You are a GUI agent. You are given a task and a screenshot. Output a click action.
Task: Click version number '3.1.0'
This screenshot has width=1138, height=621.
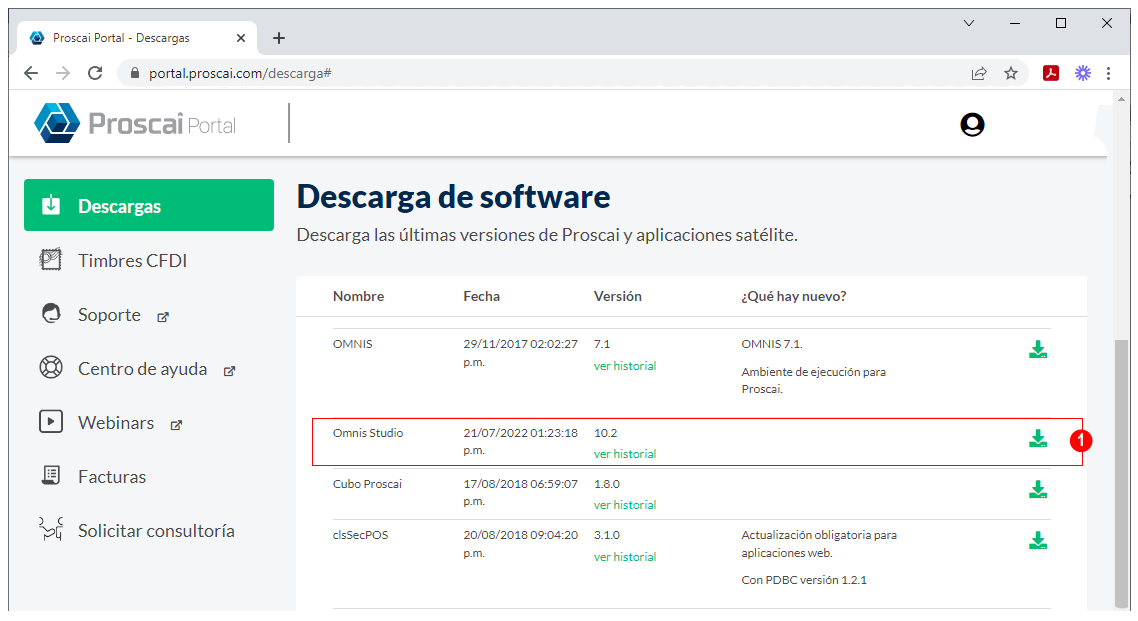click(607, 535)
